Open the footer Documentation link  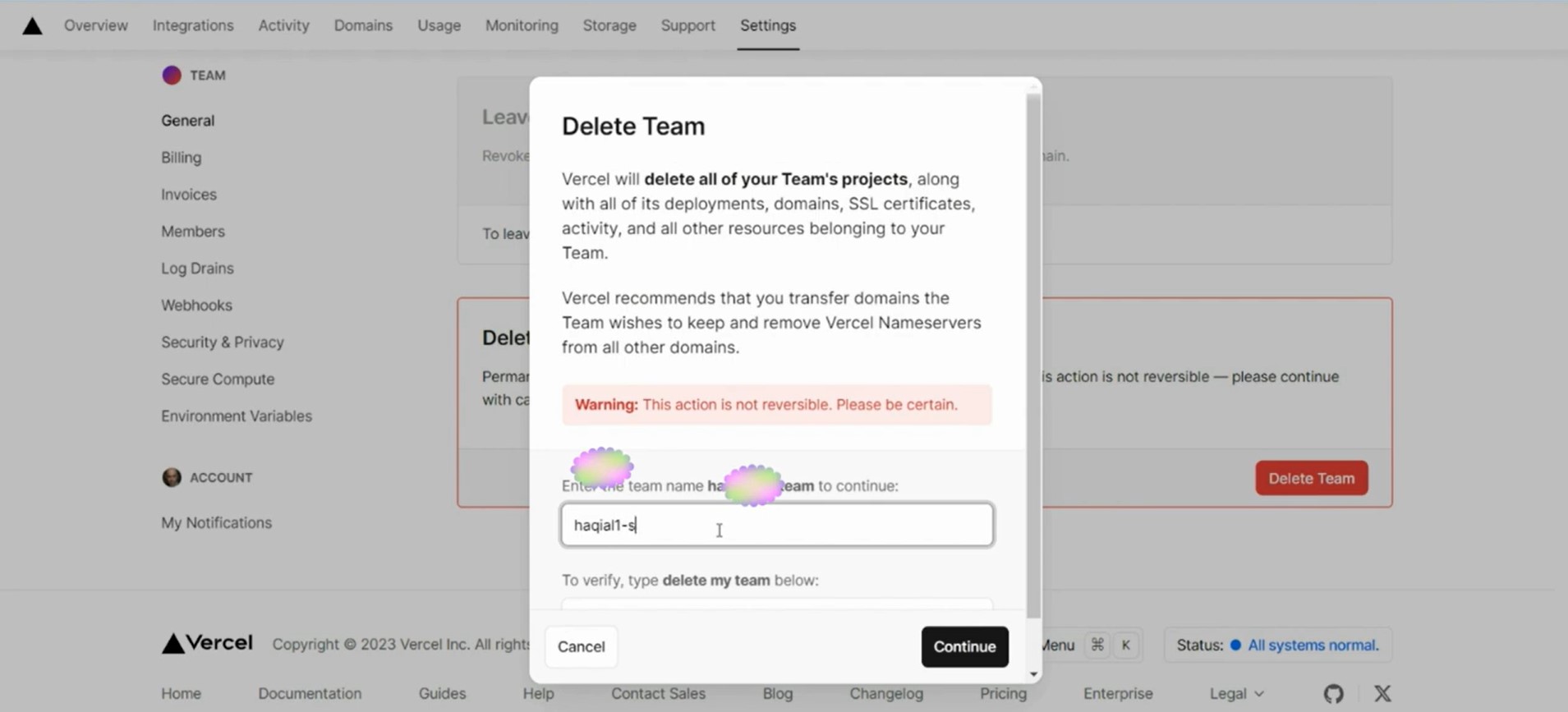click(310, 694)
